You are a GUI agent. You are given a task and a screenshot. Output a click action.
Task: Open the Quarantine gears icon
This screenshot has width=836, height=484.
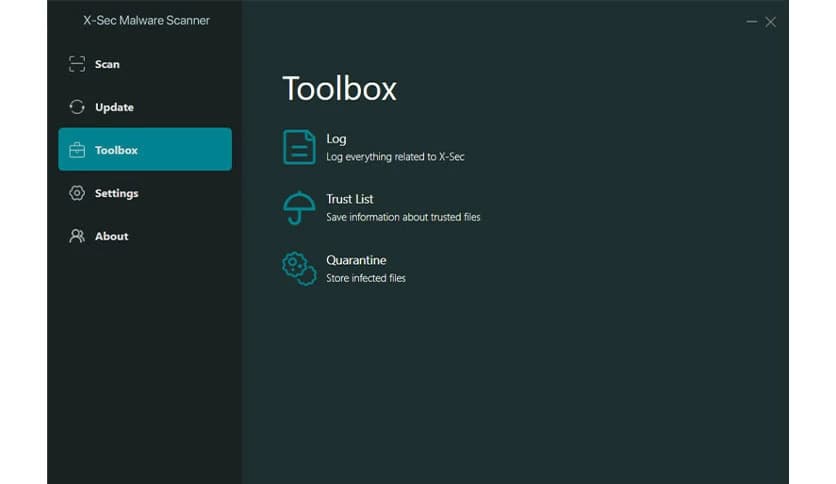coord(299,269)
